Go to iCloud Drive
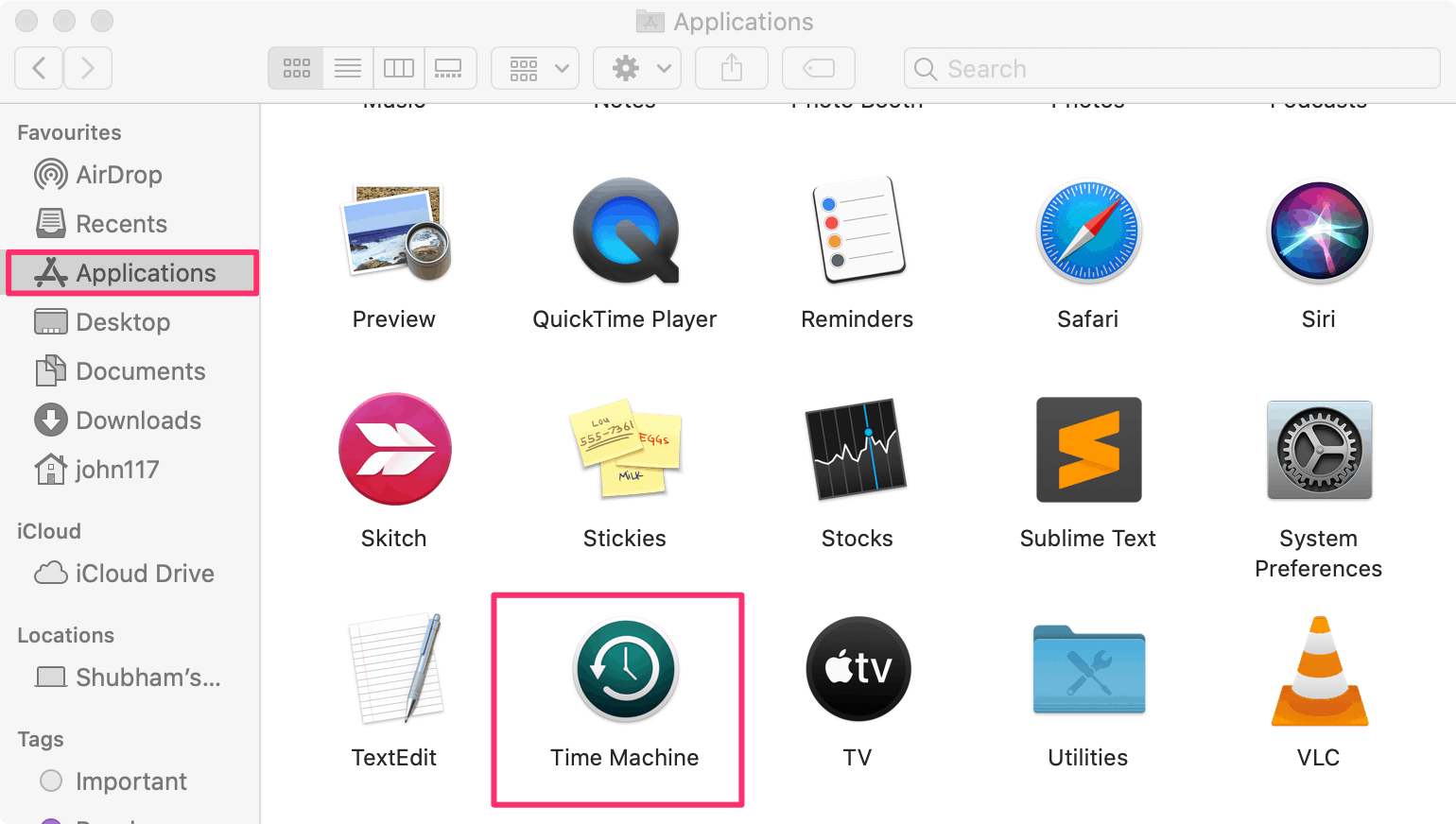The height and width of the screenshot is (824, 1456). click(144, 573)
